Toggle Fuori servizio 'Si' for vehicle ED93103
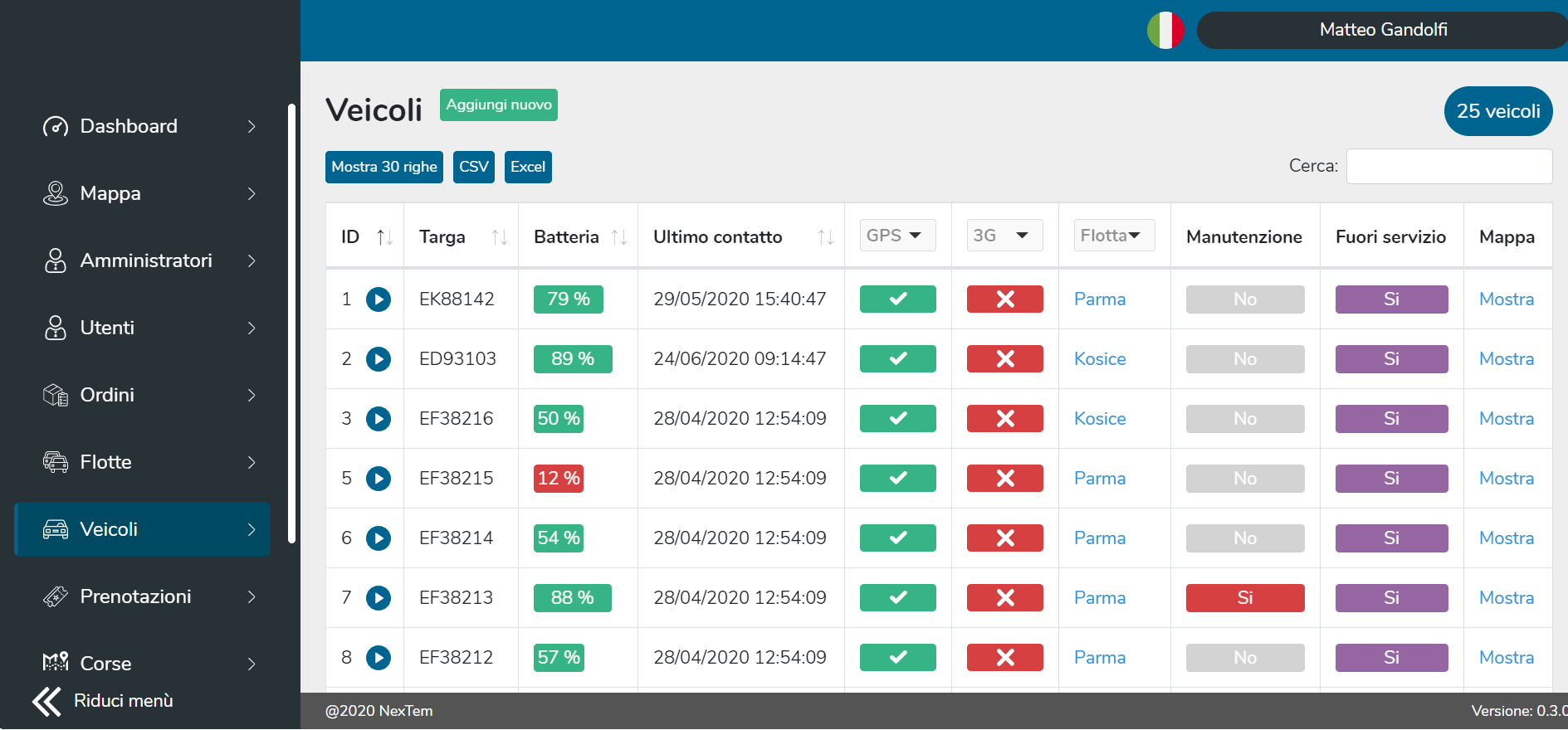This screenshot has width=1568, height=730. (x=1391, y=359)
